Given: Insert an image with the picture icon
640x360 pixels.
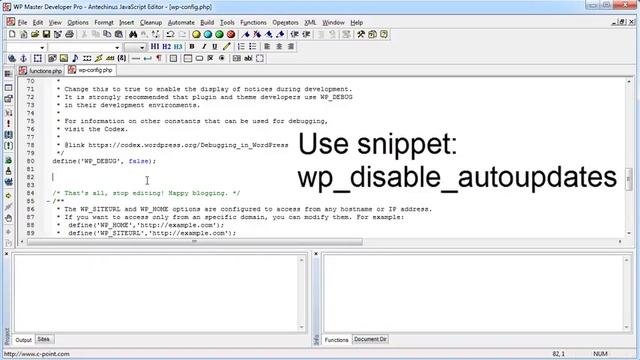Looking at the screenshot, I should pyautogui.click(x=64, y=58).
